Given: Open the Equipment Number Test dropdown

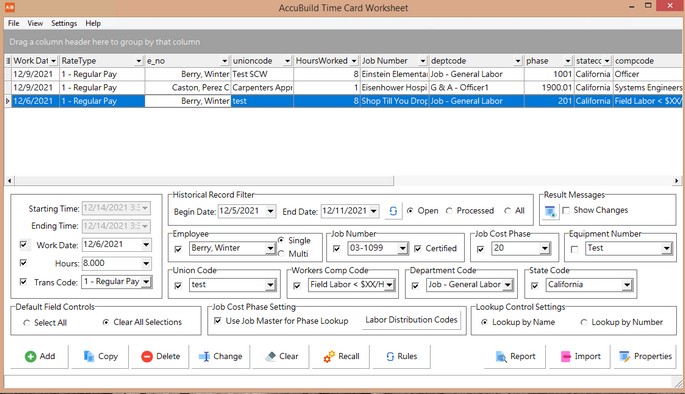Looking at the screenshot, I should (666, 249).
